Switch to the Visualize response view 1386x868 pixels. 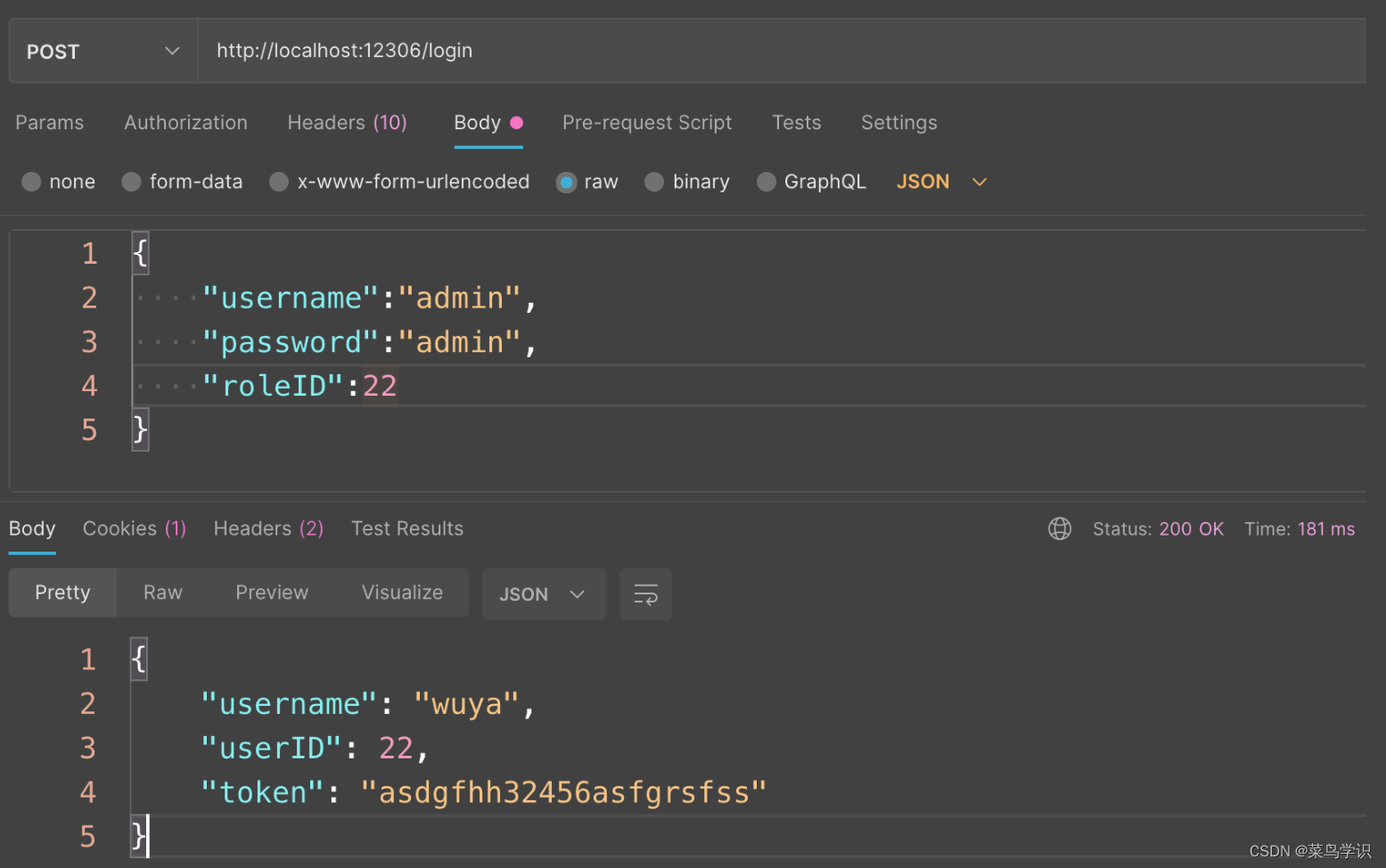click(402, 593)
